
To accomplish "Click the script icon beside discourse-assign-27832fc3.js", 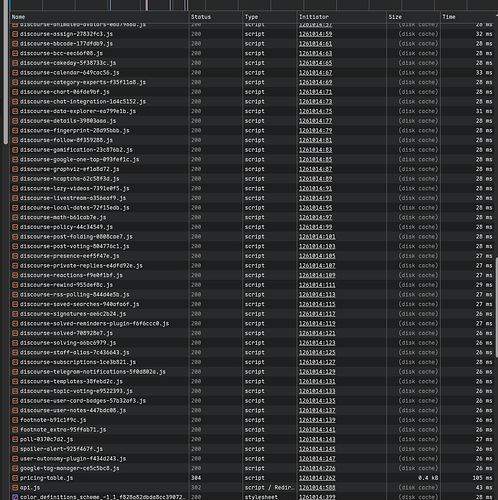I will pos(15,34).
